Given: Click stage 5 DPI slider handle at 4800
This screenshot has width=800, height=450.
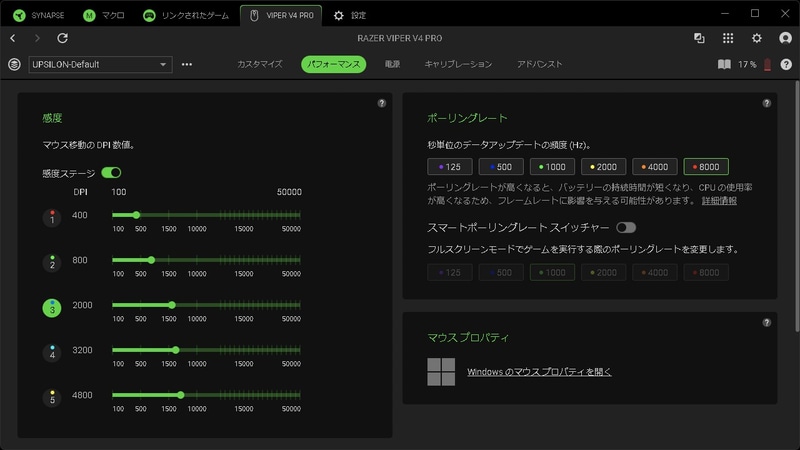Looking at the screenshot, I should click(x=181, y=394).
